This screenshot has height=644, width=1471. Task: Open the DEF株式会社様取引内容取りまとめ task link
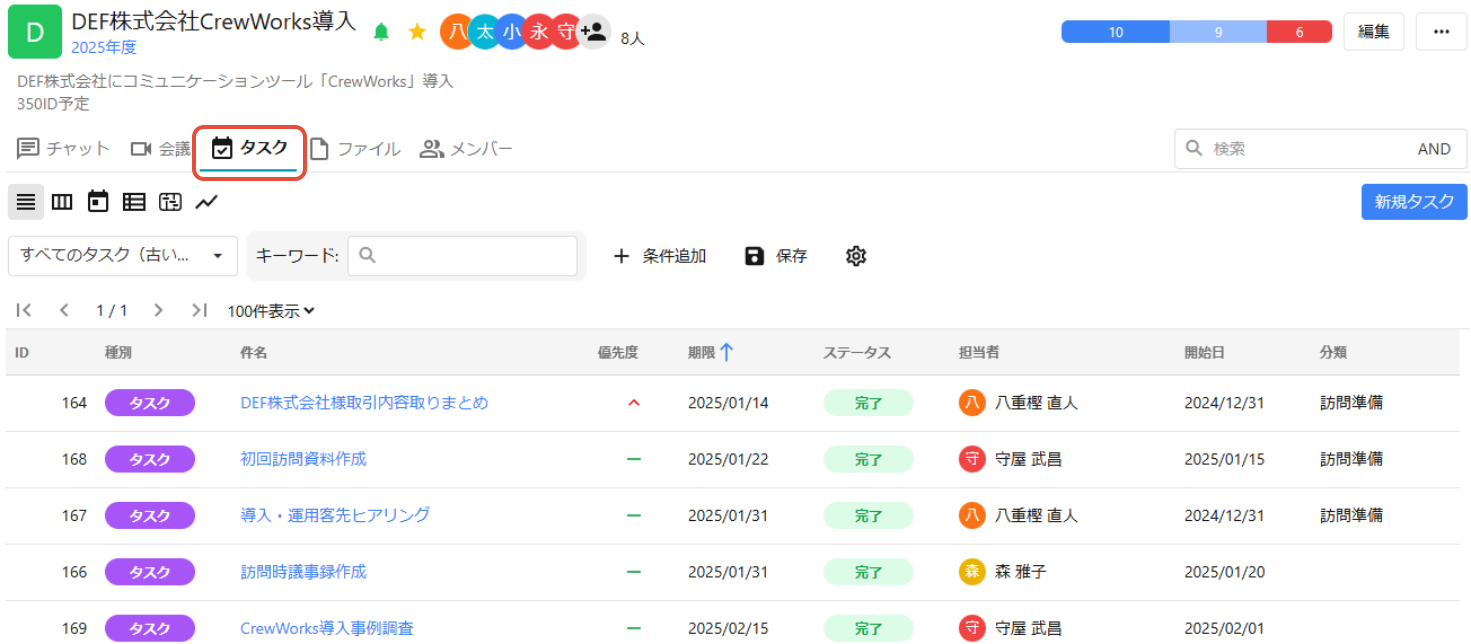pyautogui.click(x=364, y=403)
